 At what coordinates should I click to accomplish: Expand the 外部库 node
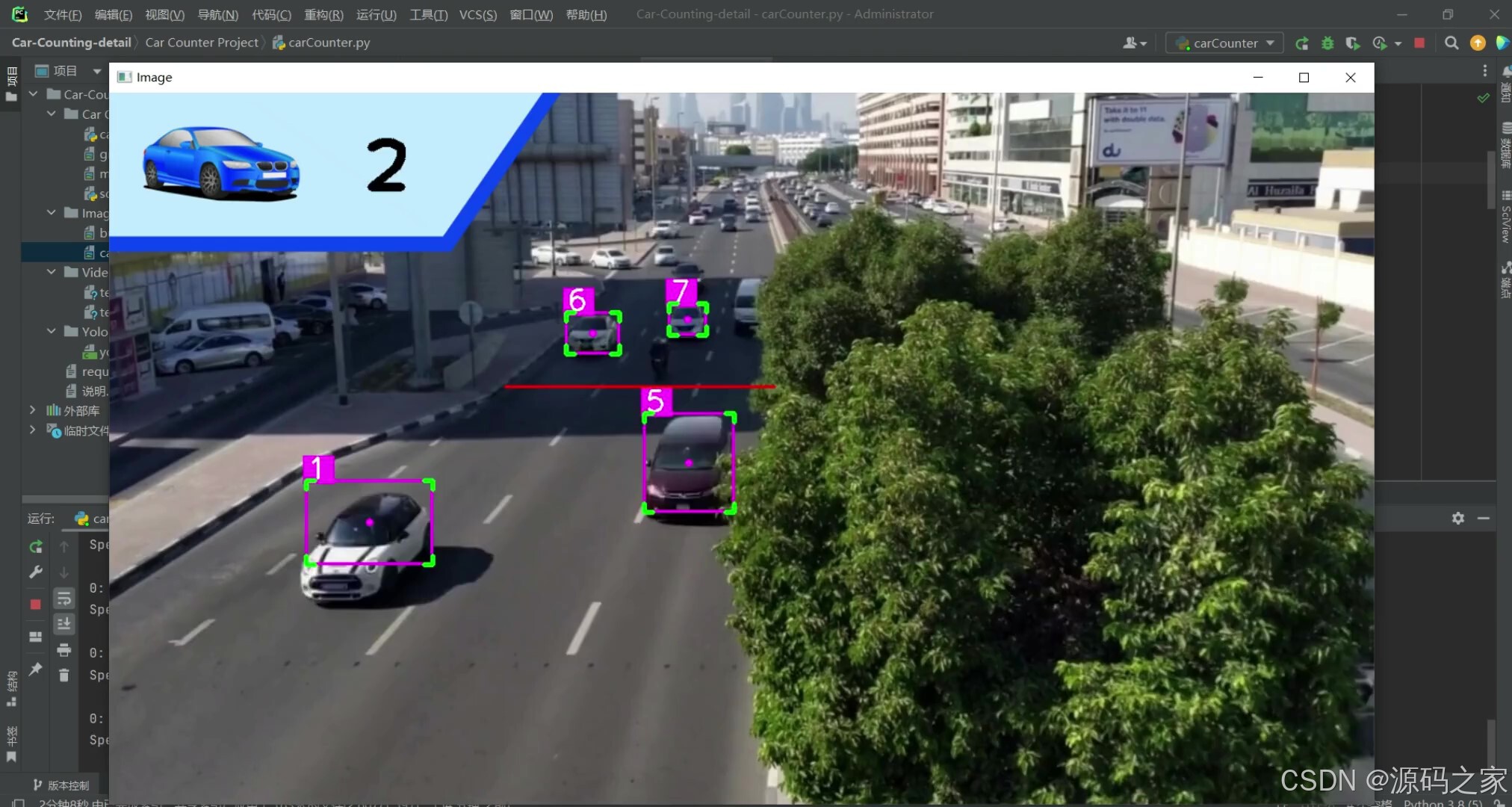point(32,410)
